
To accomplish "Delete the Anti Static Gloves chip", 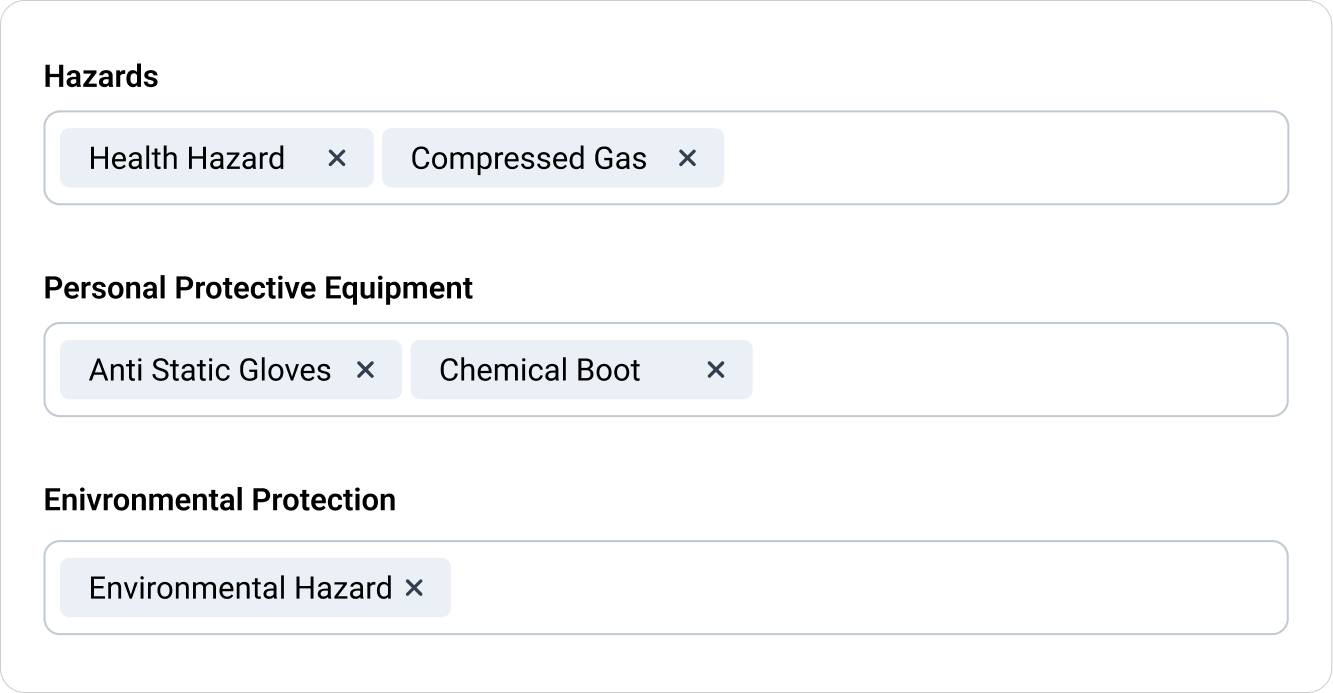I will (366, 370).
